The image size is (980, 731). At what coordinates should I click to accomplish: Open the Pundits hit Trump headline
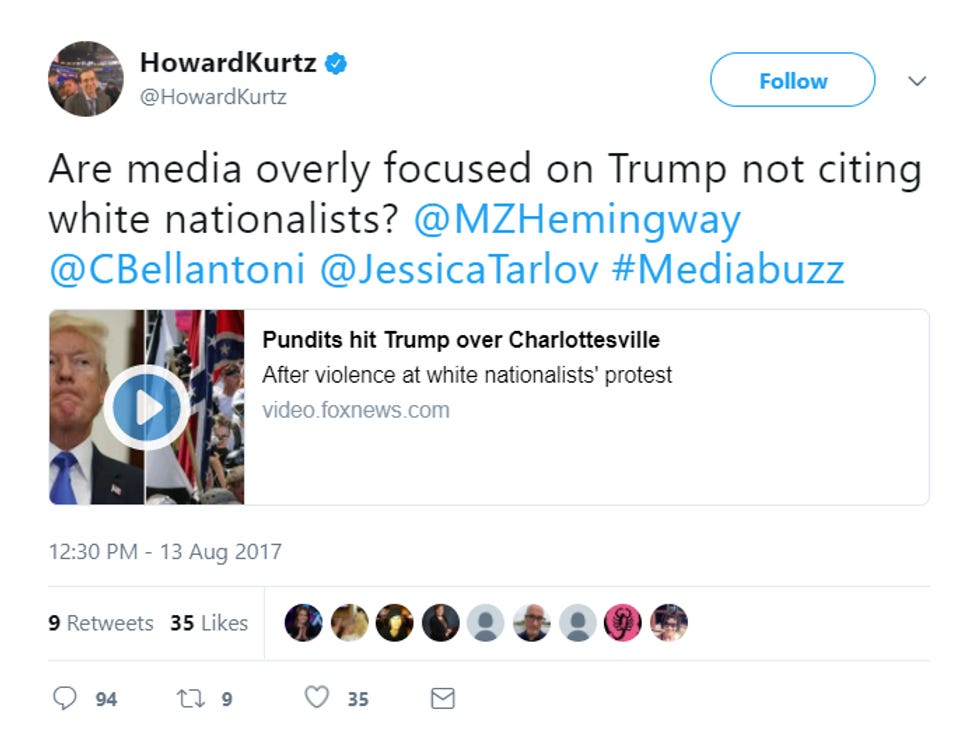[x=461, y=340]
